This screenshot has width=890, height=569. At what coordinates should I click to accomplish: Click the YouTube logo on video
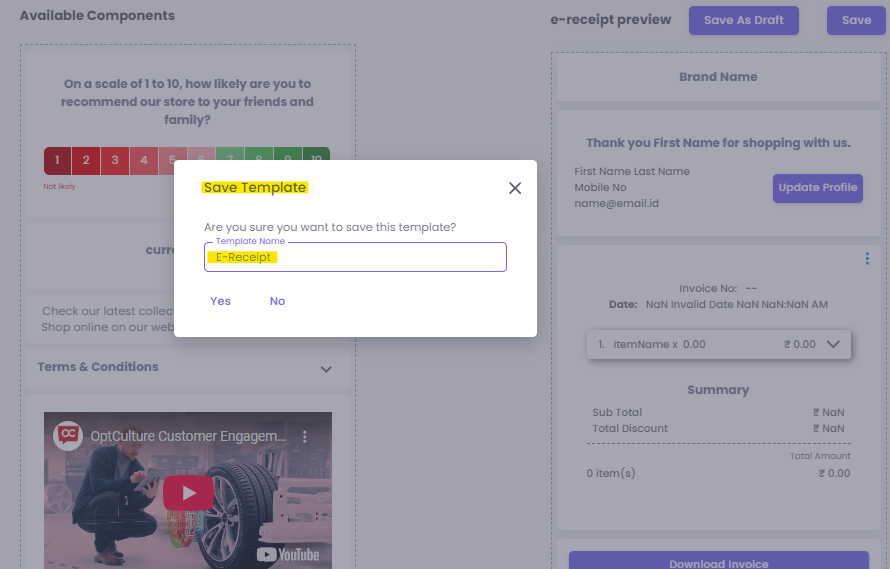click(288, 554)
